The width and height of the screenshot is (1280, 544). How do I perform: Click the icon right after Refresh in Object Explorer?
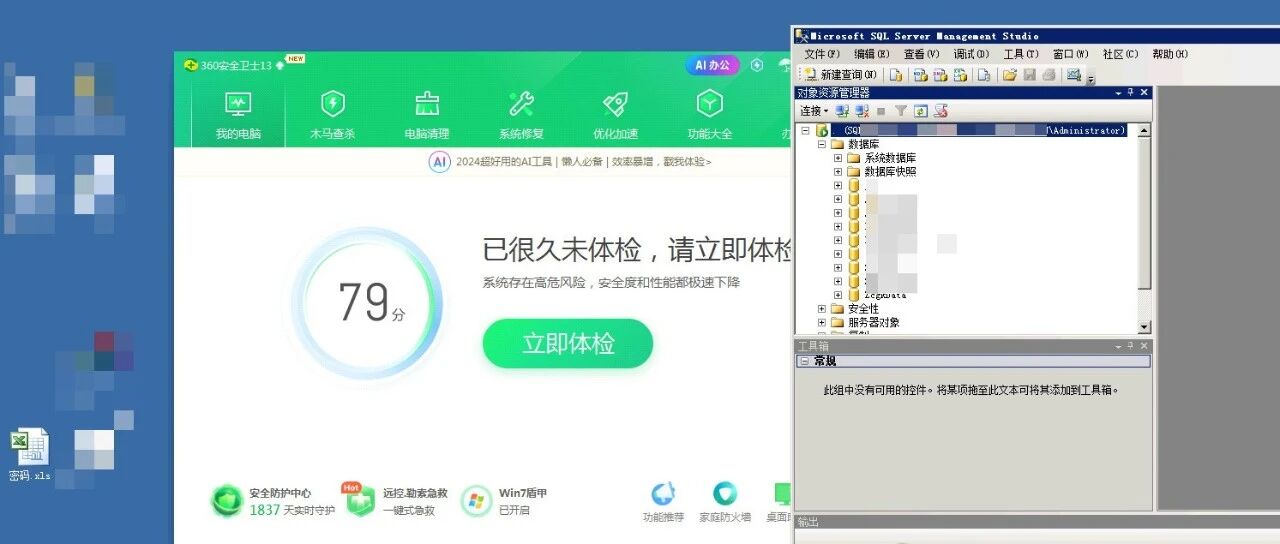pos(941,111)
